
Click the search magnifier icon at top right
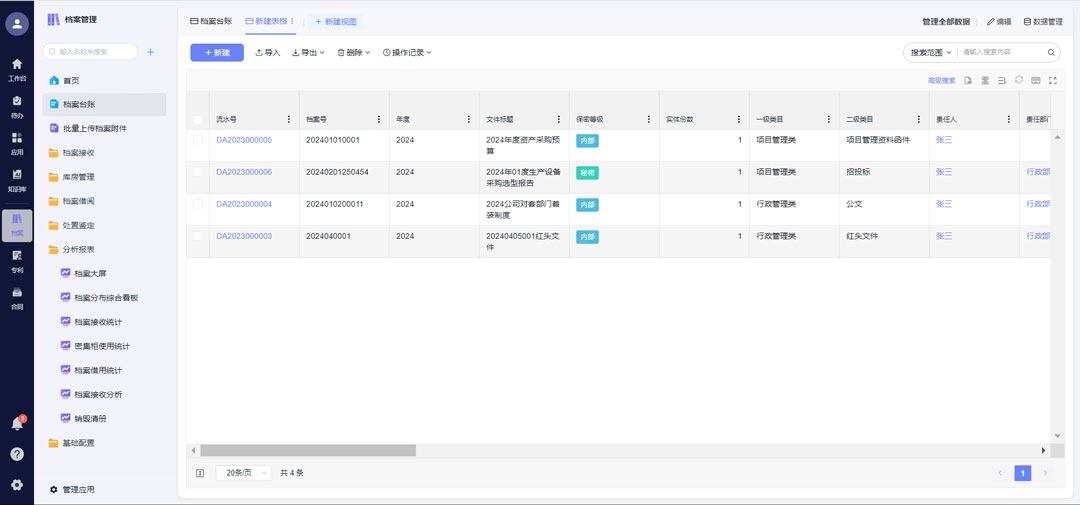[x=1051, y=52]
